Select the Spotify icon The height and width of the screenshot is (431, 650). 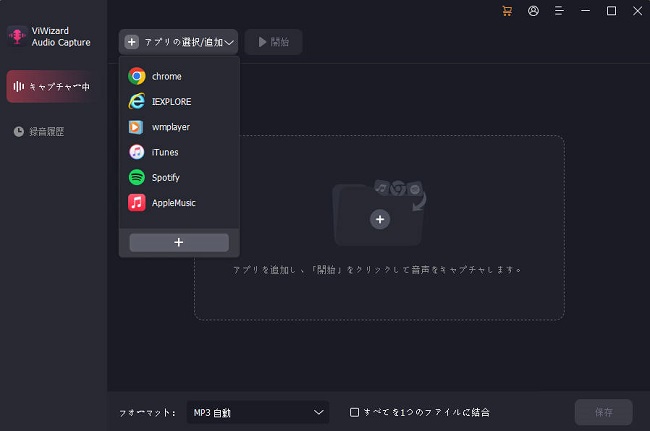tap(136, 177)
